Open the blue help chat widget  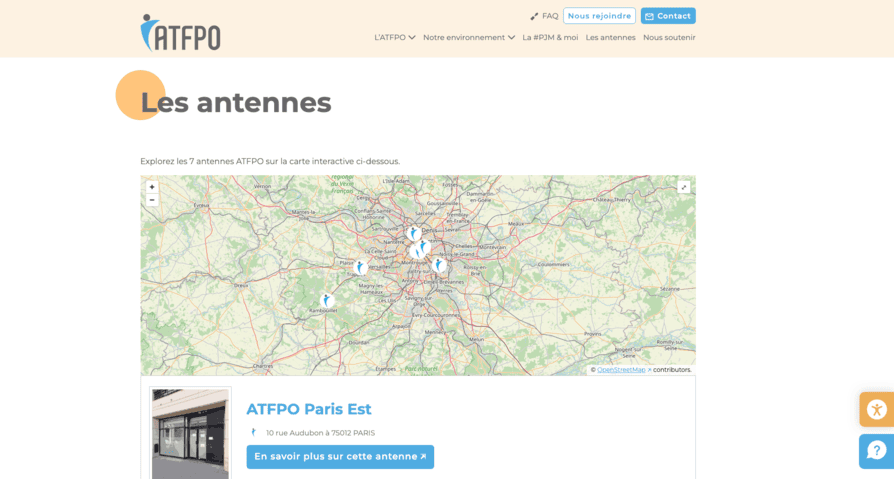coord(877,451)
